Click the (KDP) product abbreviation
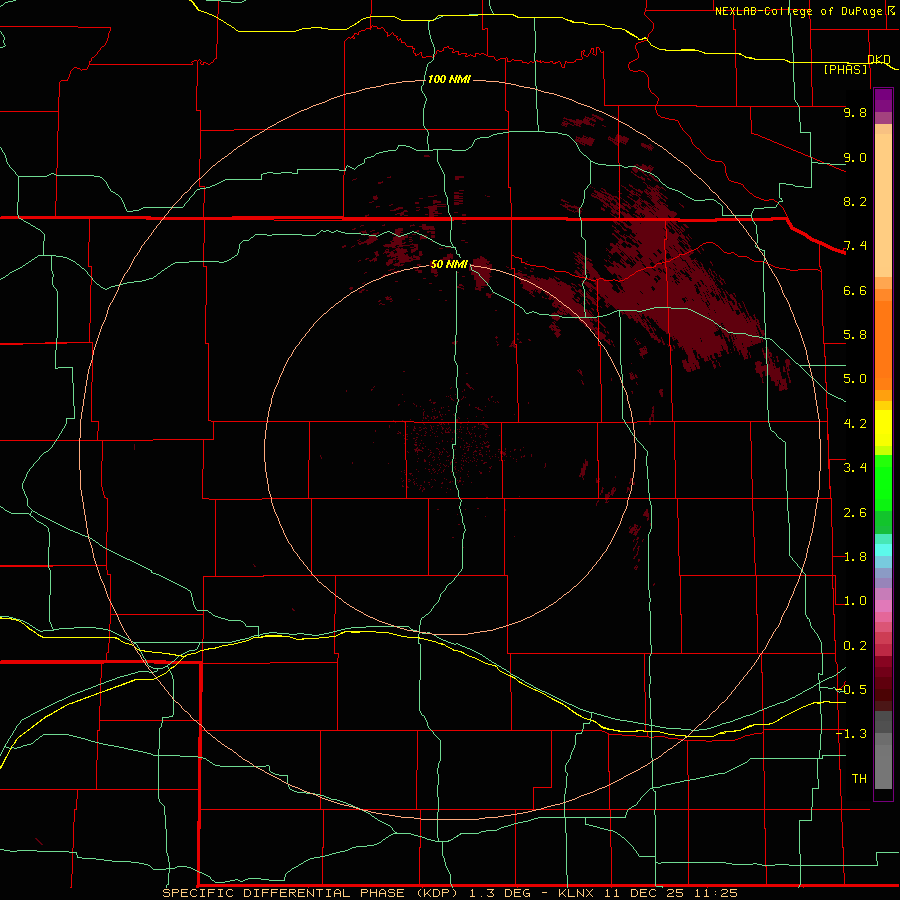This screenshot has height=900, width=900. tap(437, 893)
